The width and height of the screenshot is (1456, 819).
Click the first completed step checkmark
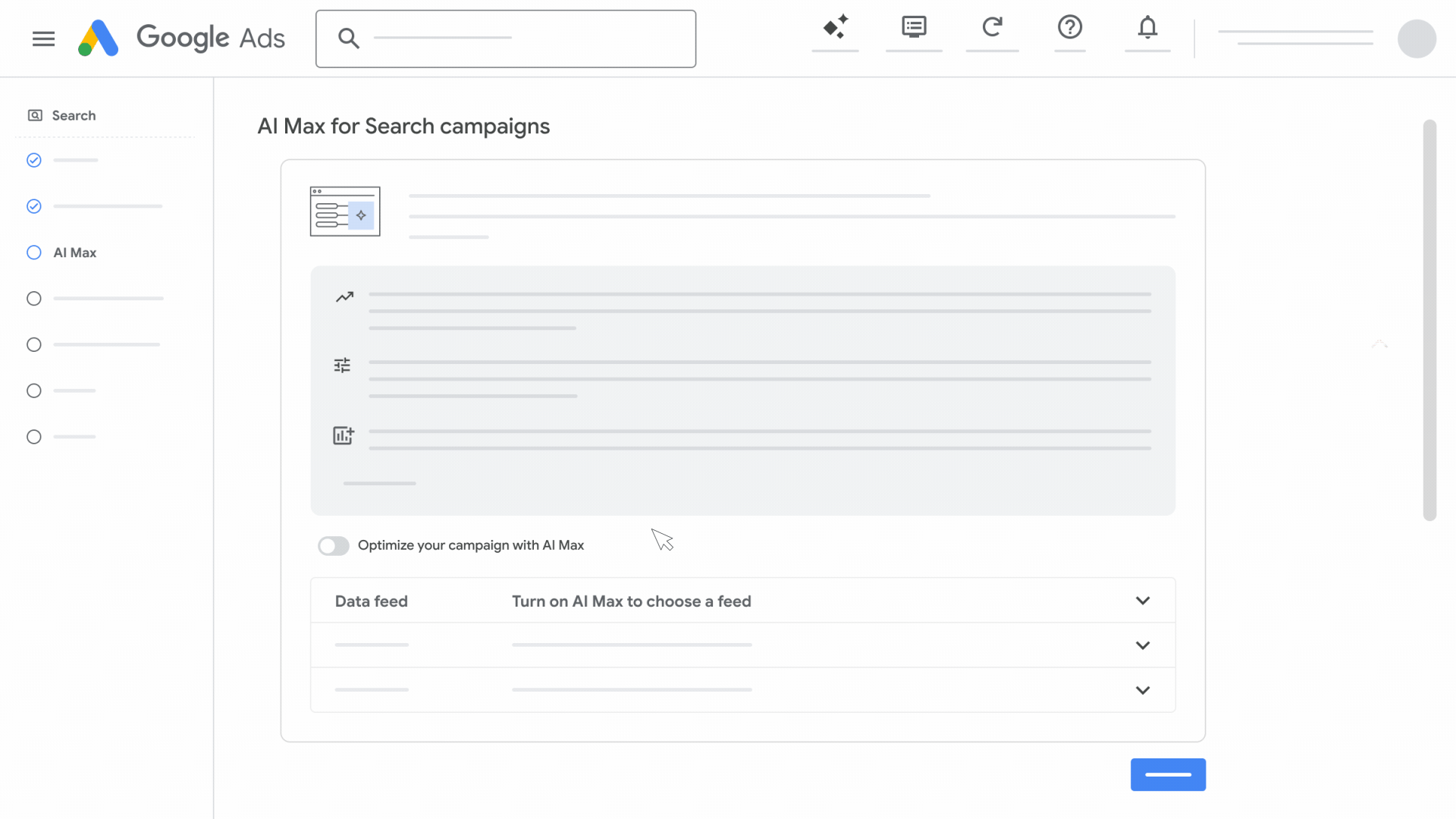point(34,160)
